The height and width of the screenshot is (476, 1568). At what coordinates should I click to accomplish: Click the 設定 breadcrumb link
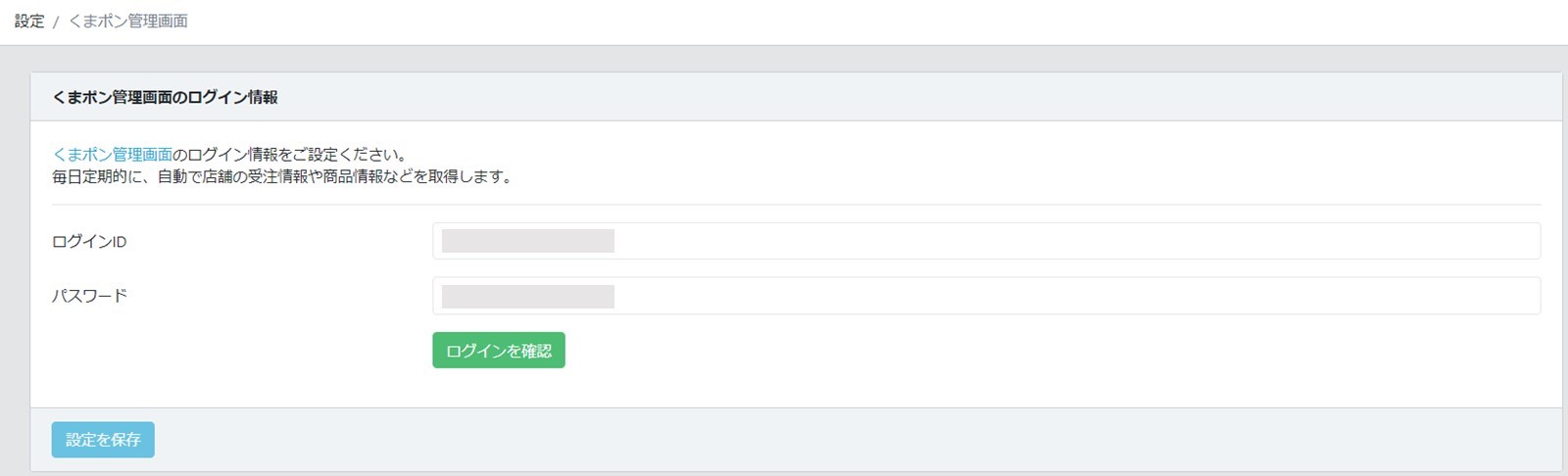[x=29, y=21]
